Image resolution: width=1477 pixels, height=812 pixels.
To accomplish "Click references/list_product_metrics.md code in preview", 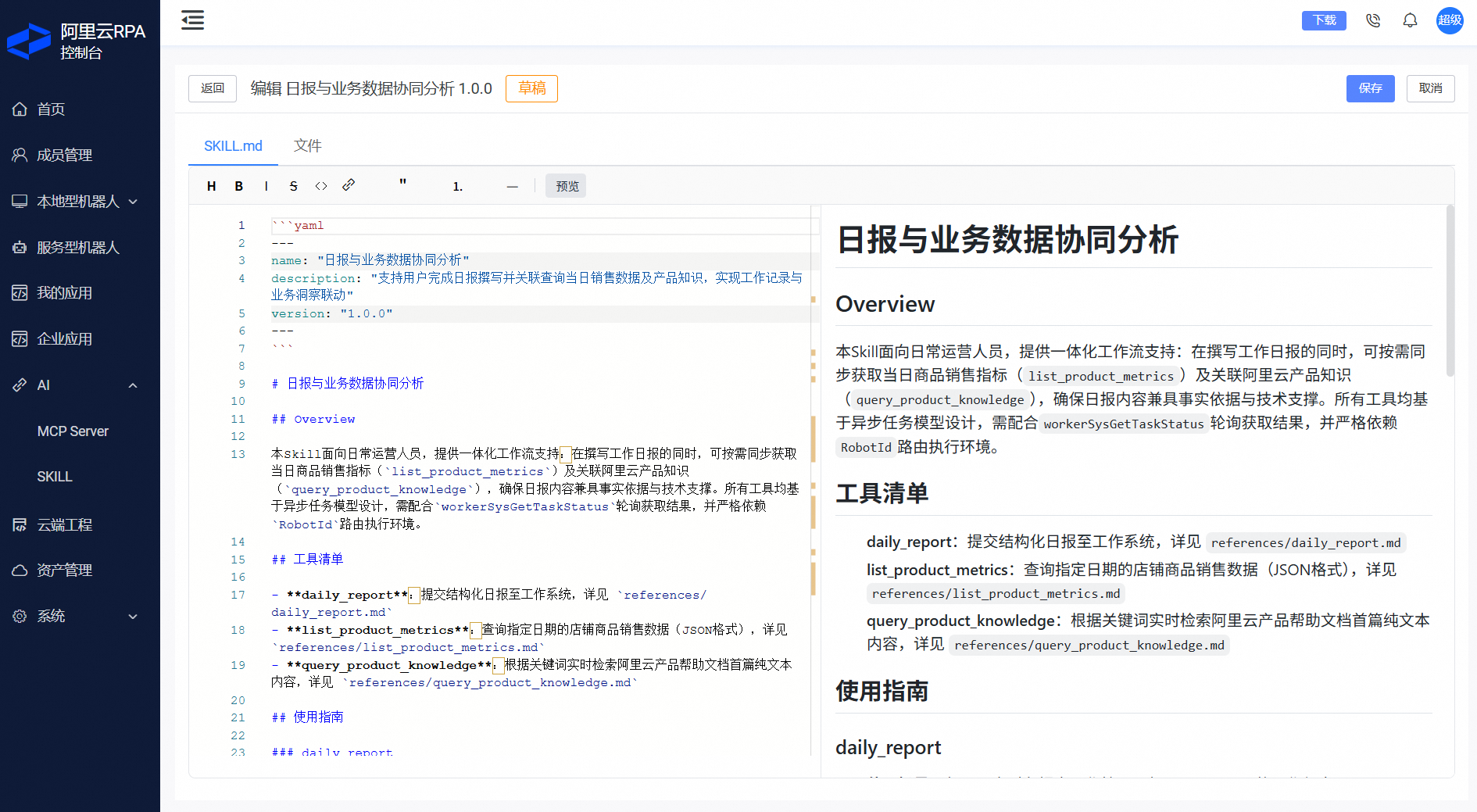I will pyautogui.click(x=996, y=593).
